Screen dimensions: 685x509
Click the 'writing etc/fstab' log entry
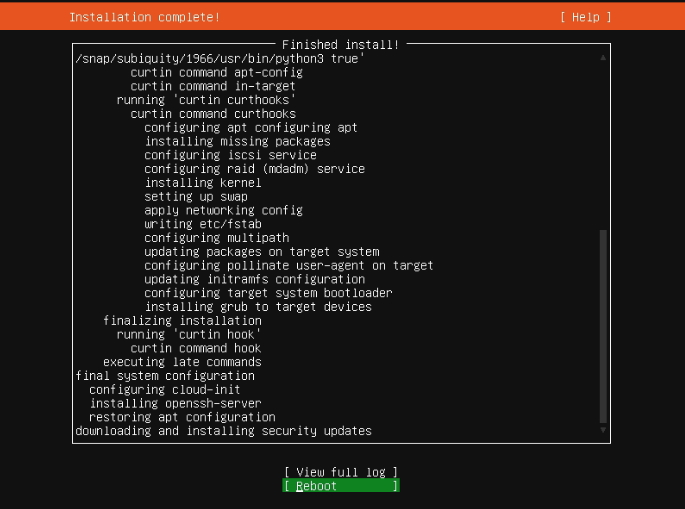[203, 224]
